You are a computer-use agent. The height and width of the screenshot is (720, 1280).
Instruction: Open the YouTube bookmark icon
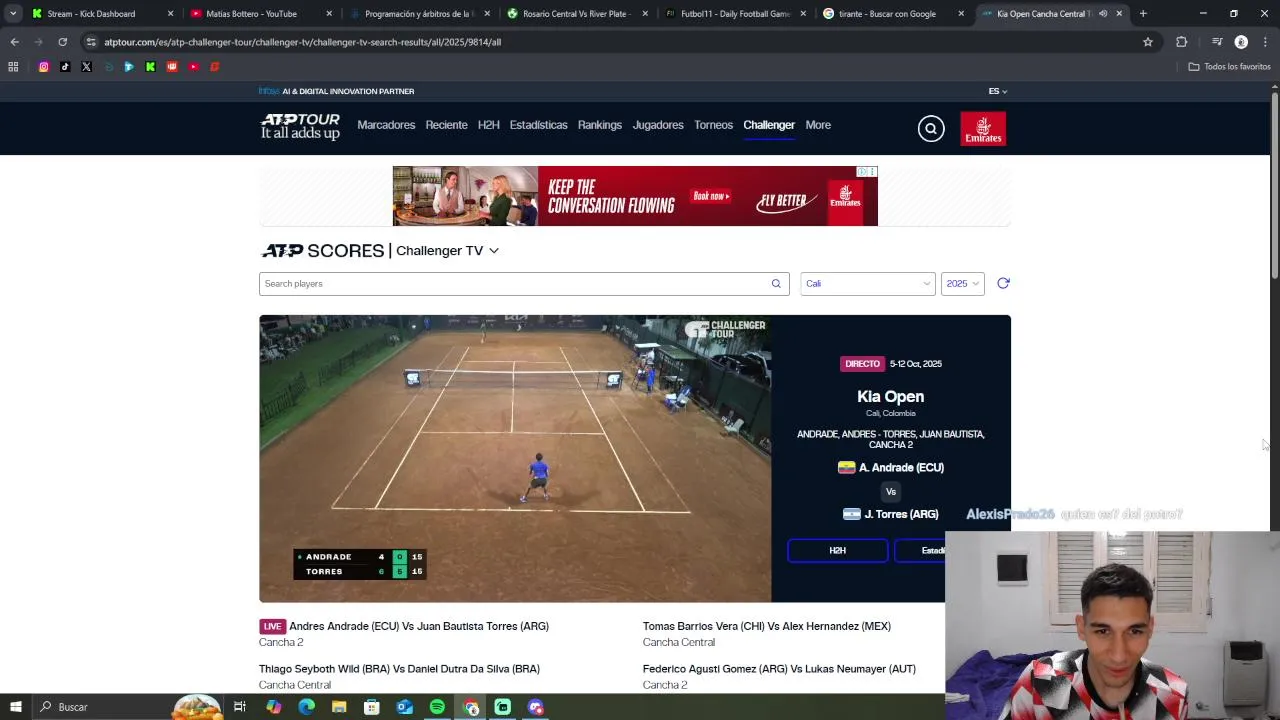tap(193, 67)
